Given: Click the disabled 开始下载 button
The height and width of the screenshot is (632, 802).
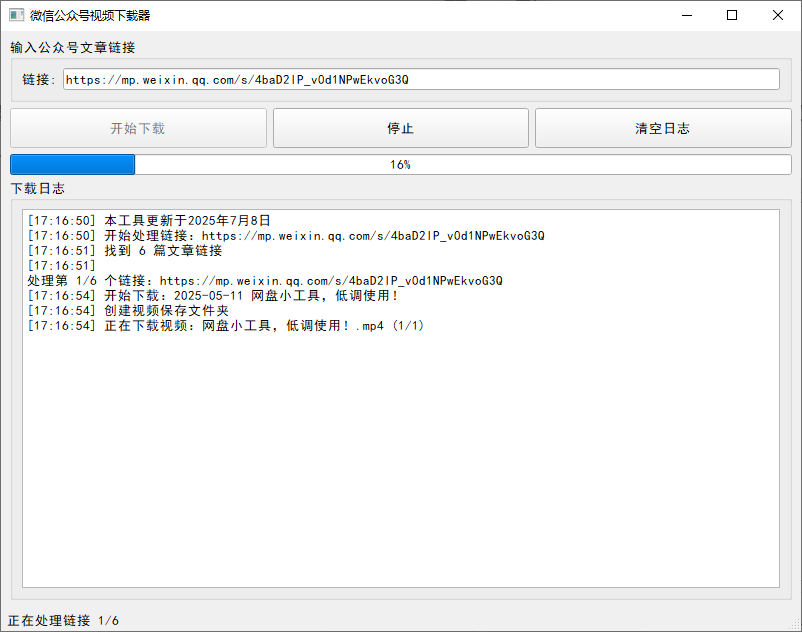Looking at the screenshot, I should [x=138, y=127].
